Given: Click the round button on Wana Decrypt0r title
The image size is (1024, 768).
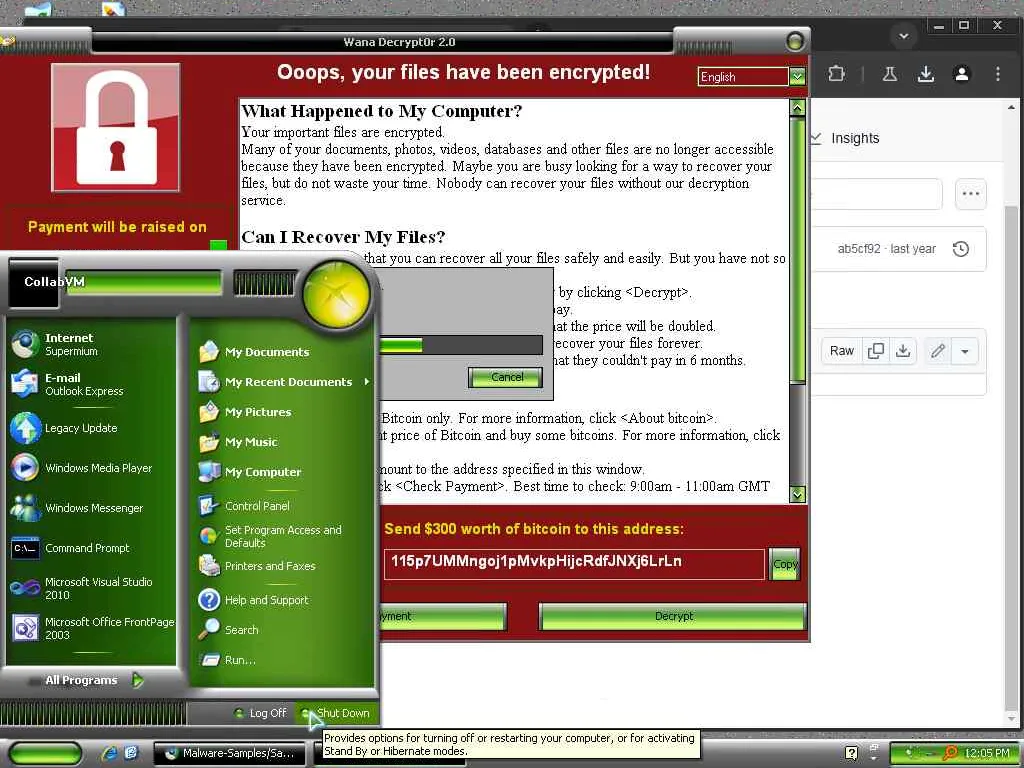Looking at the screenshot, I should coord(795,42).
